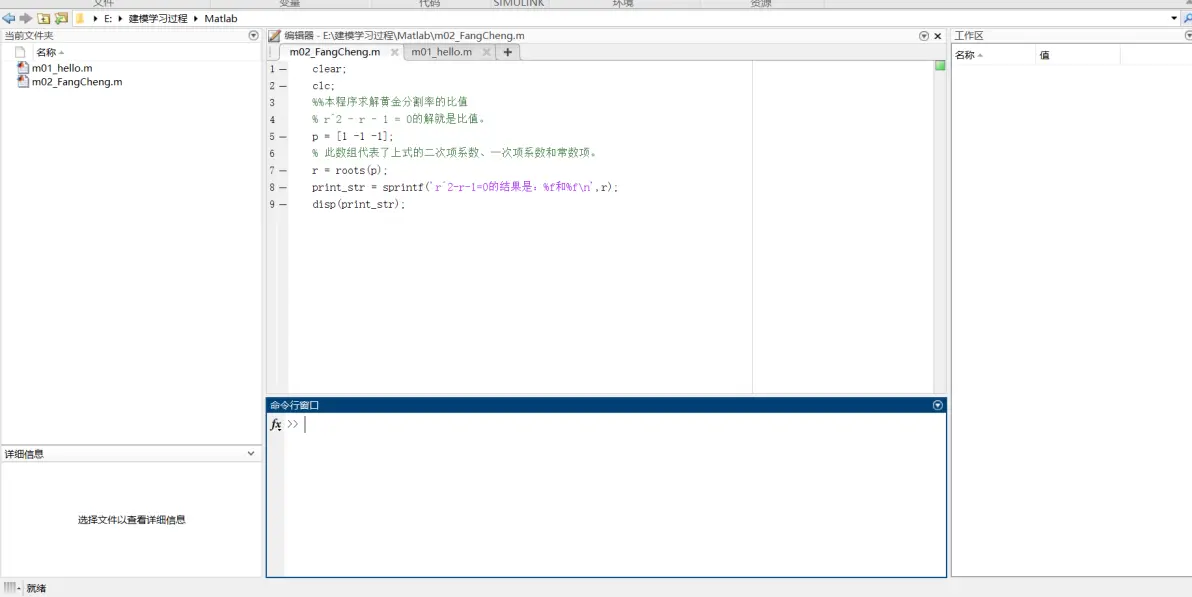Collapse the 详细信息 details panel
Screen dimensions: 1192x597
[251, 453]
